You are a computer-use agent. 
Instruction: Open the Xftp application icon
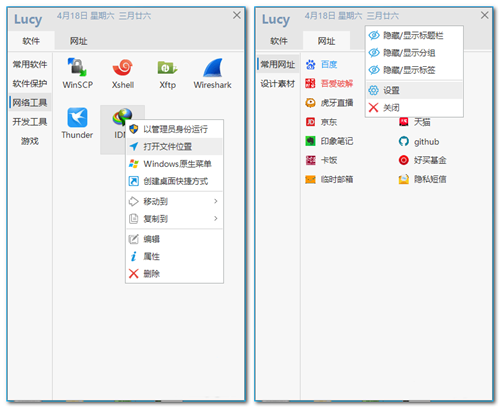point(167,67)
